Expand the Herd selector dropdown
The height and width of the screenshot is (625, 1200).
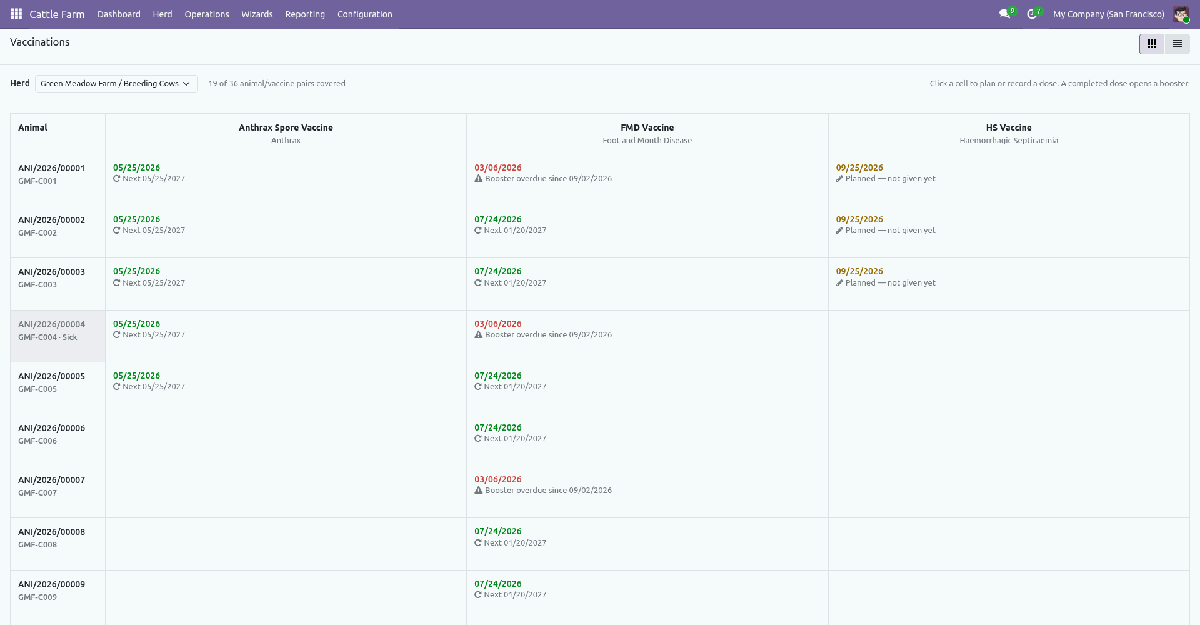(116, 84)
